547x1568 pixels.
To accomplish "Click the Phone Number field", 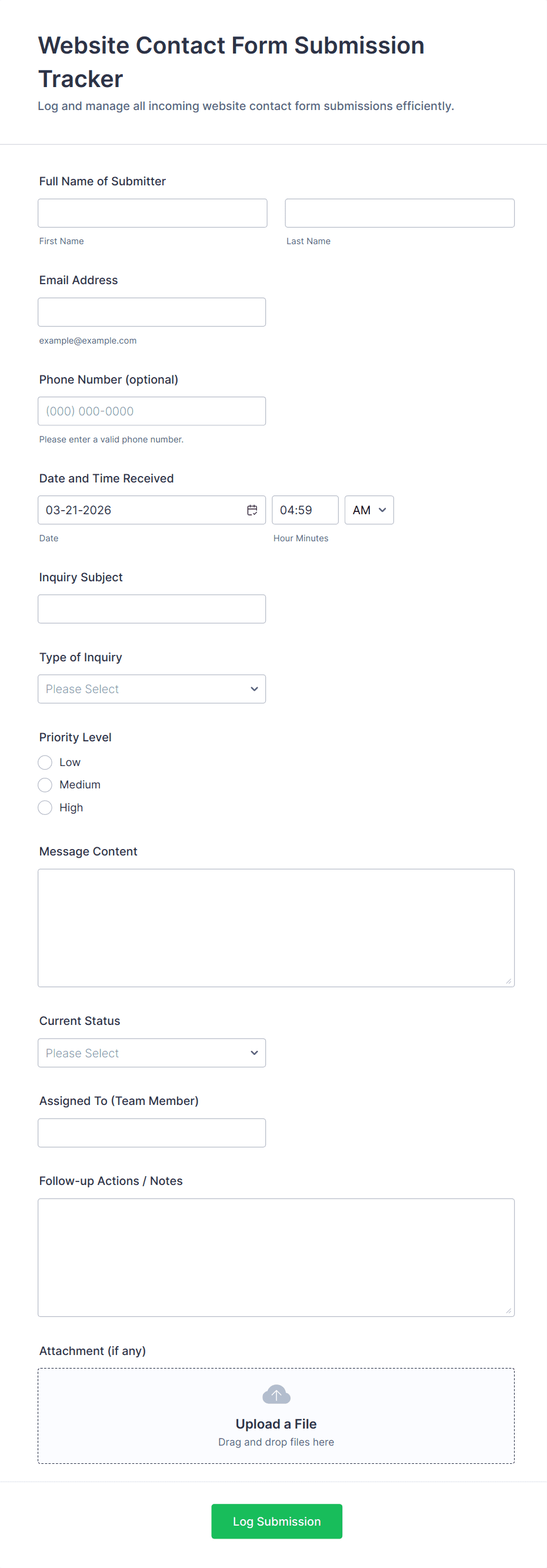I will (x=152, y=411).
